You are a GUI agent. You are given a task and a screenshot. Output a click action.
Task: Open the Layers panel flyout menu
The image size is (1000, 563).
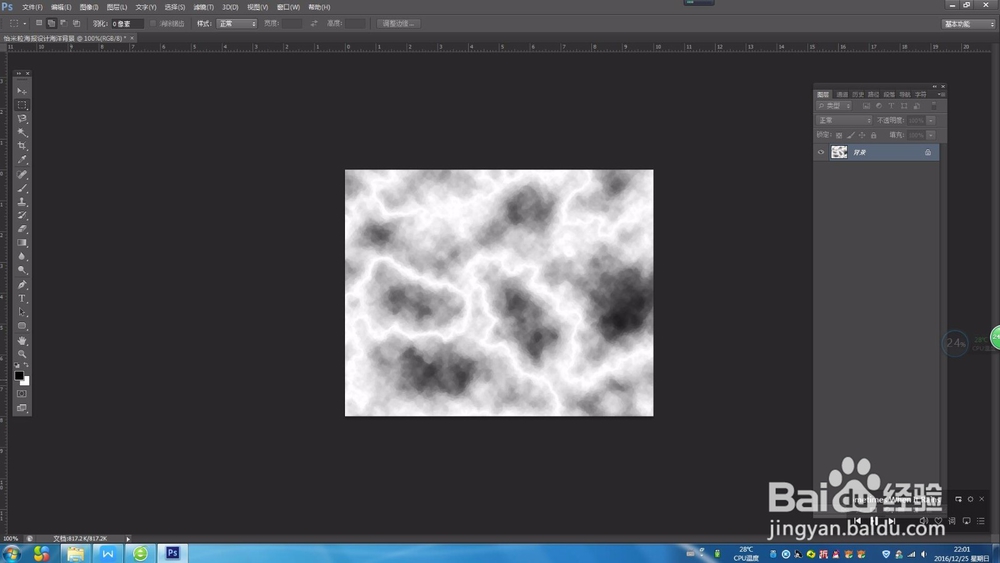[x=941, y=94]
